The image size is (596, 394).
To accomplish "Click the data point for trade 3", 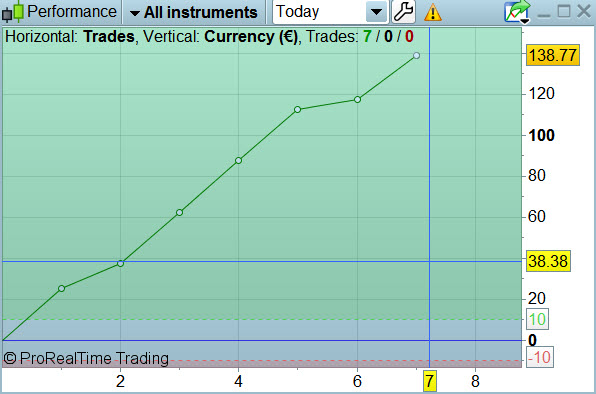I will click(179, 212).
